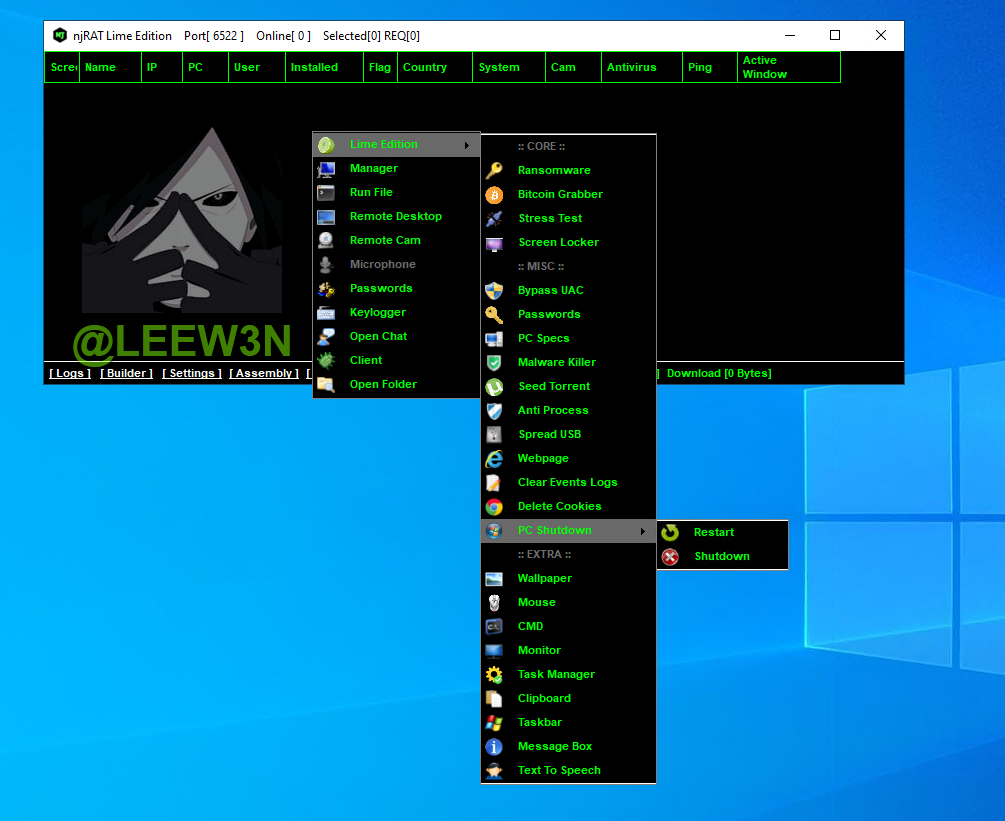The width and height of the screenshot is (1005, 821).
Task: Select Taskbar in the Extra section
Action: (x=539, y=722)
